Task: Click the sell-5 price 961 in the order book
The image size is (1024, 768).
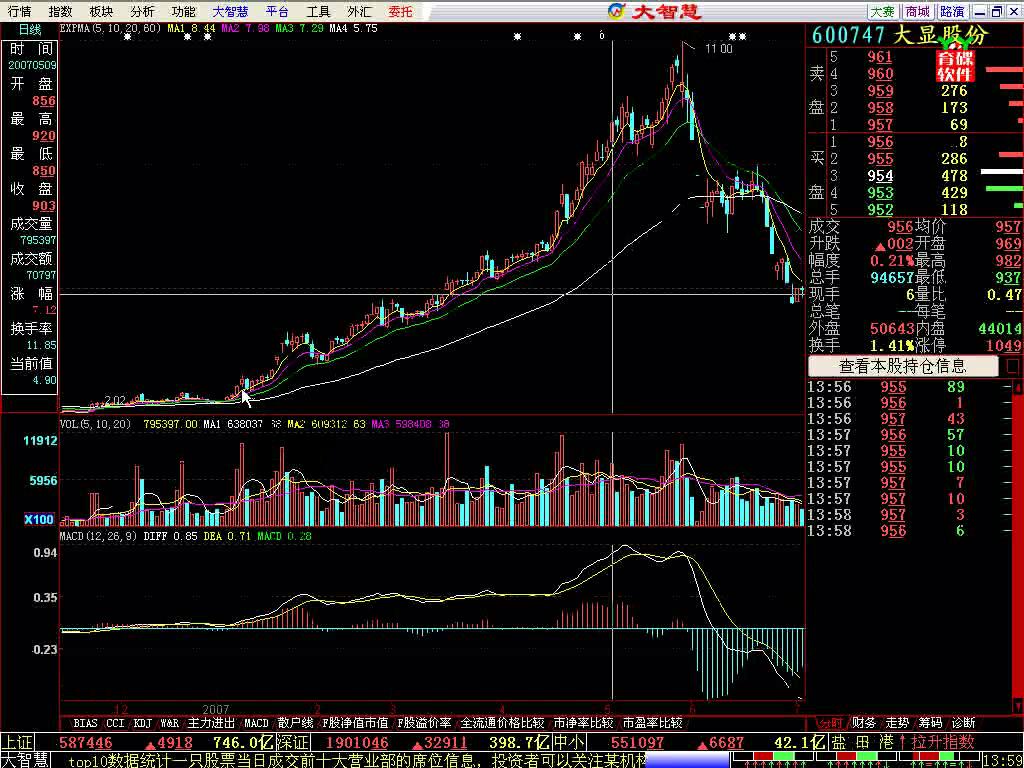Action: 880,57
